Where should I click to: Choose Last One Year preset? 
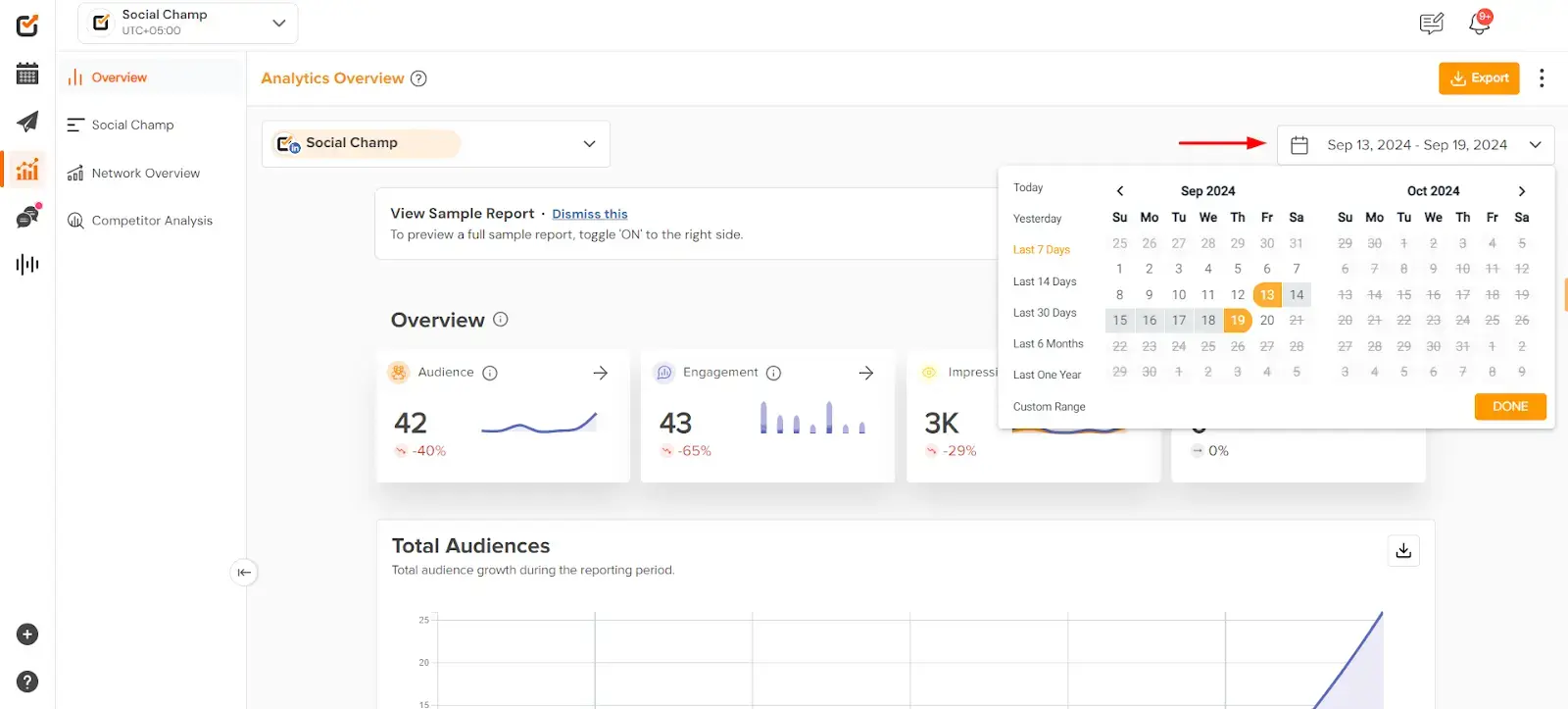click(1047, 375)
